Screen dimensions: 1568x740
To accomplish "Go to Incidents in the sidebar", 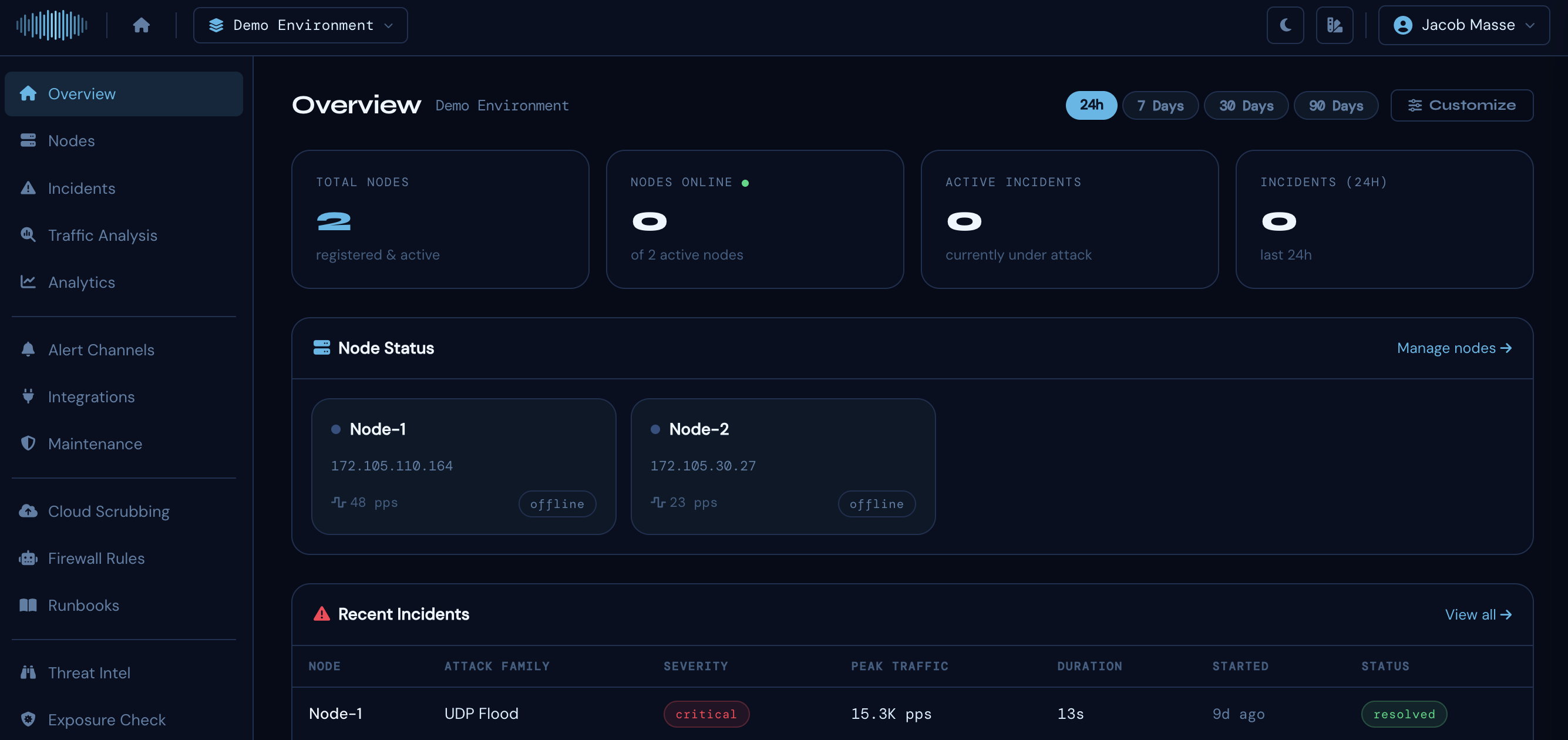I will 81,188.
